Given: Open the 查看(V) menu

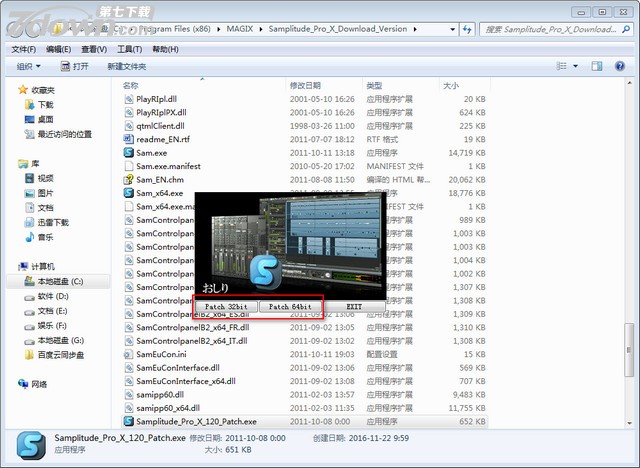Looking at the screenshot, I should 94,49.
